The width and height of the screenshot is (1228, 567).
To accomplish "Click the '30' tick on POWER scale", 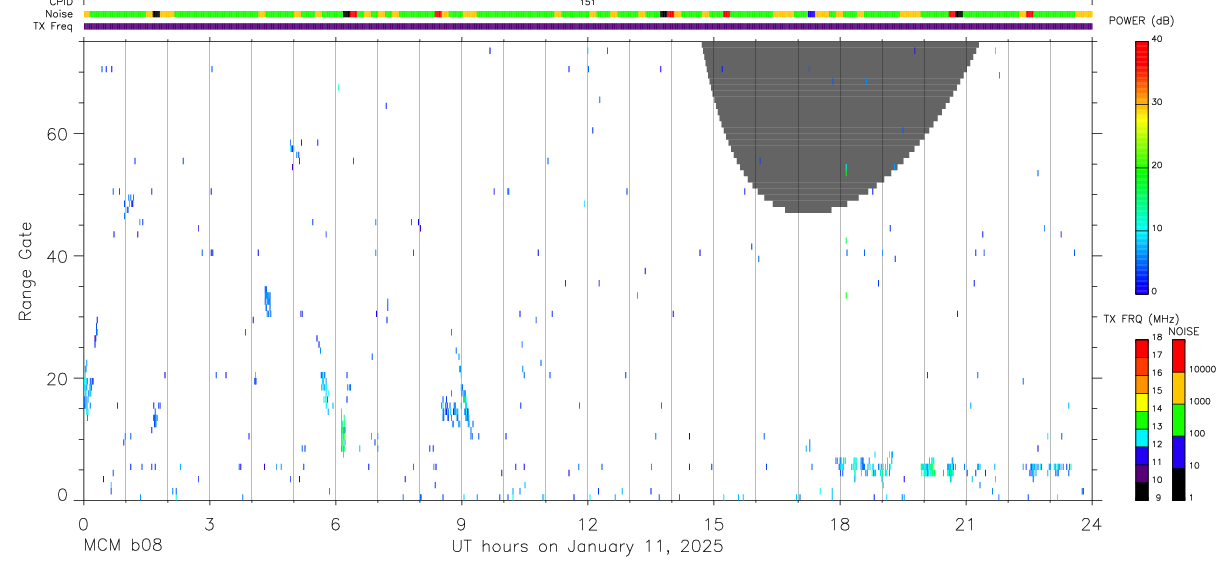I will 1158,103.
